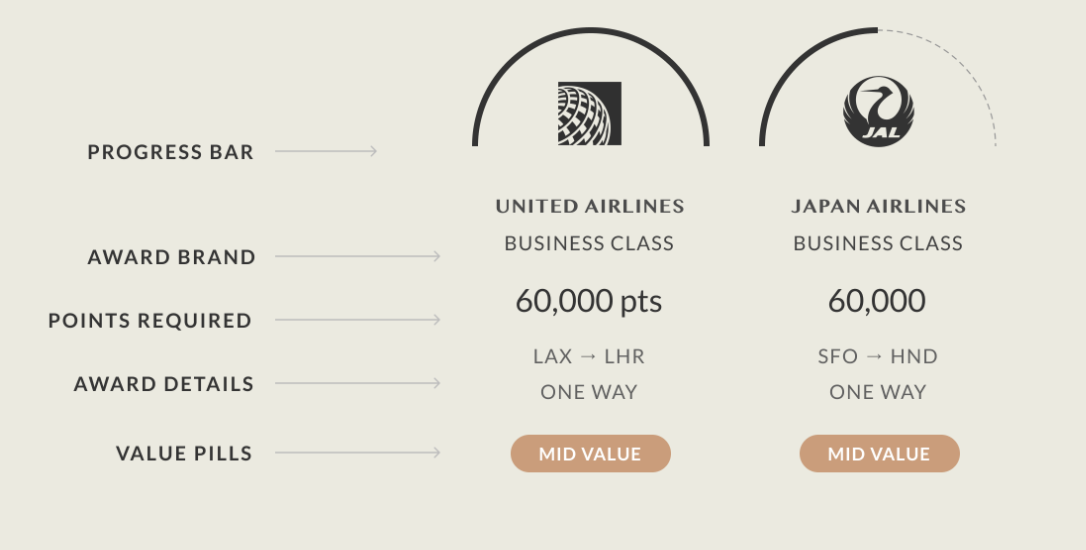Click the arrow next to Award Details label

[x=357, y=382]
